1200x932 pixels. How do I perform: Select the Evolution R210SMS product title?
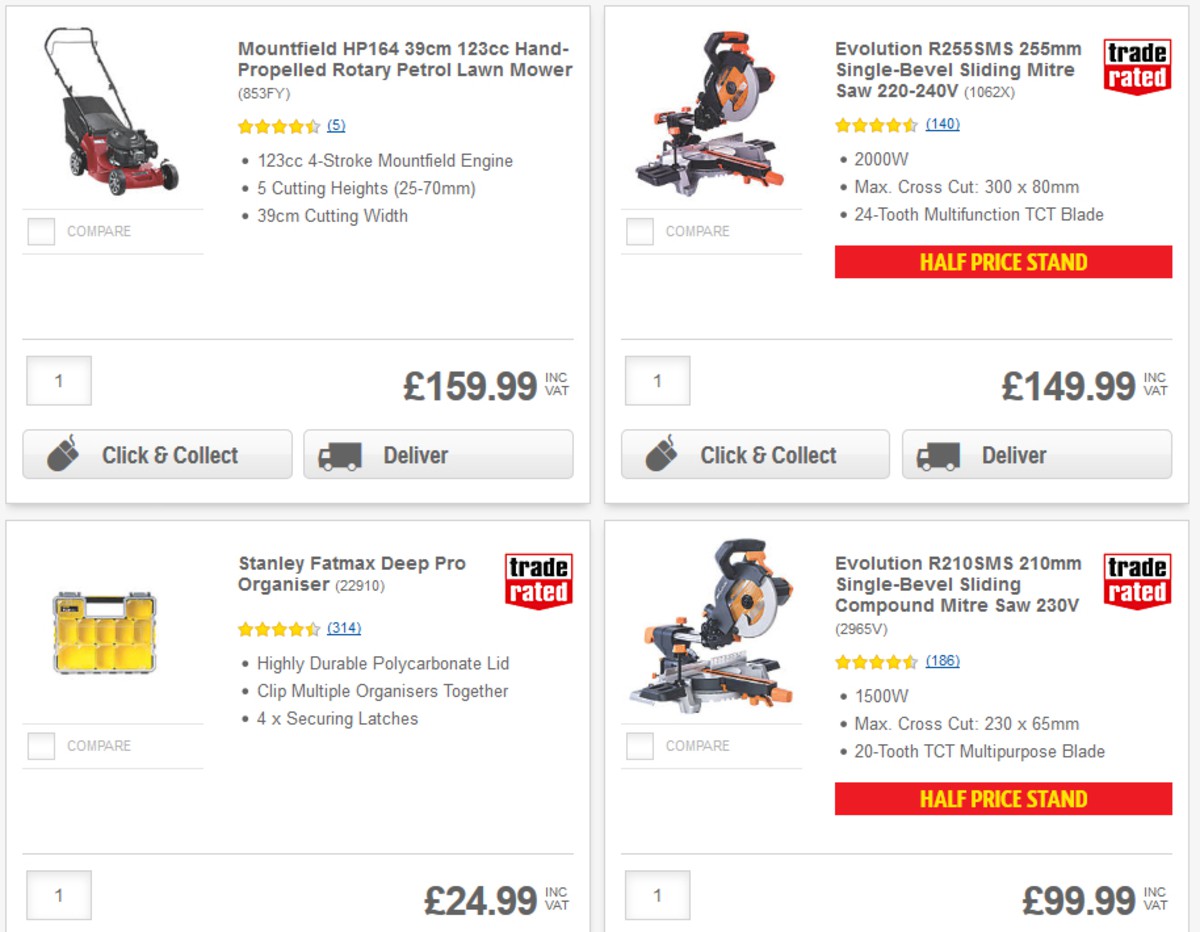[x=960, y=585]
